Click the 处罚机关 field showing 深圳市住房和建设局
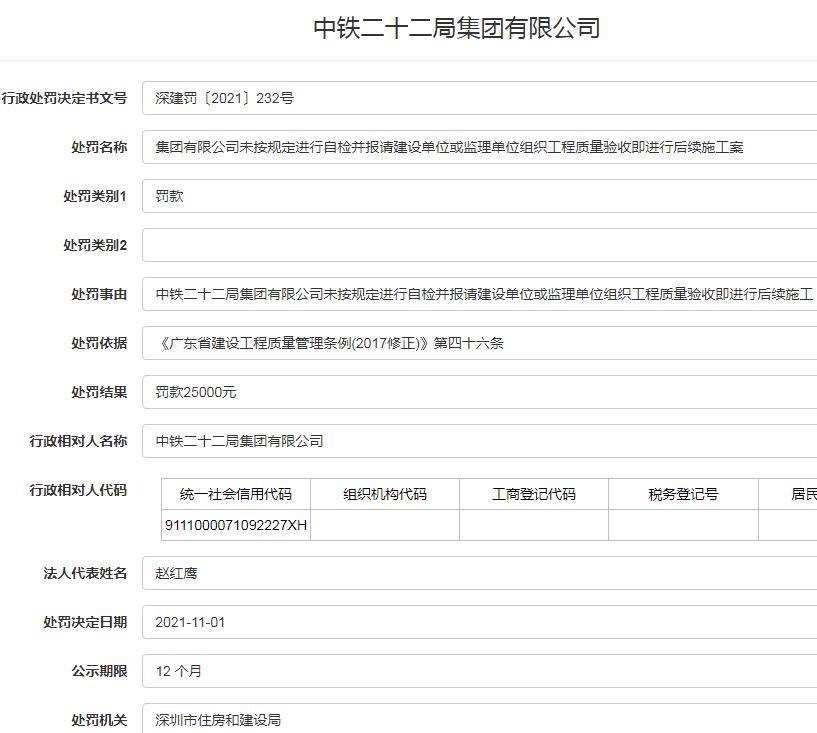The width and height of the screenshot is (817, 733). (479, 719)
